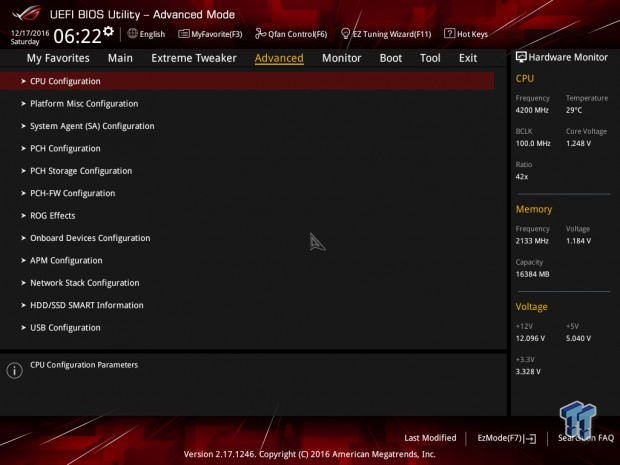
Task: Expand USB Configuration submenu
Action: [65, 328]
